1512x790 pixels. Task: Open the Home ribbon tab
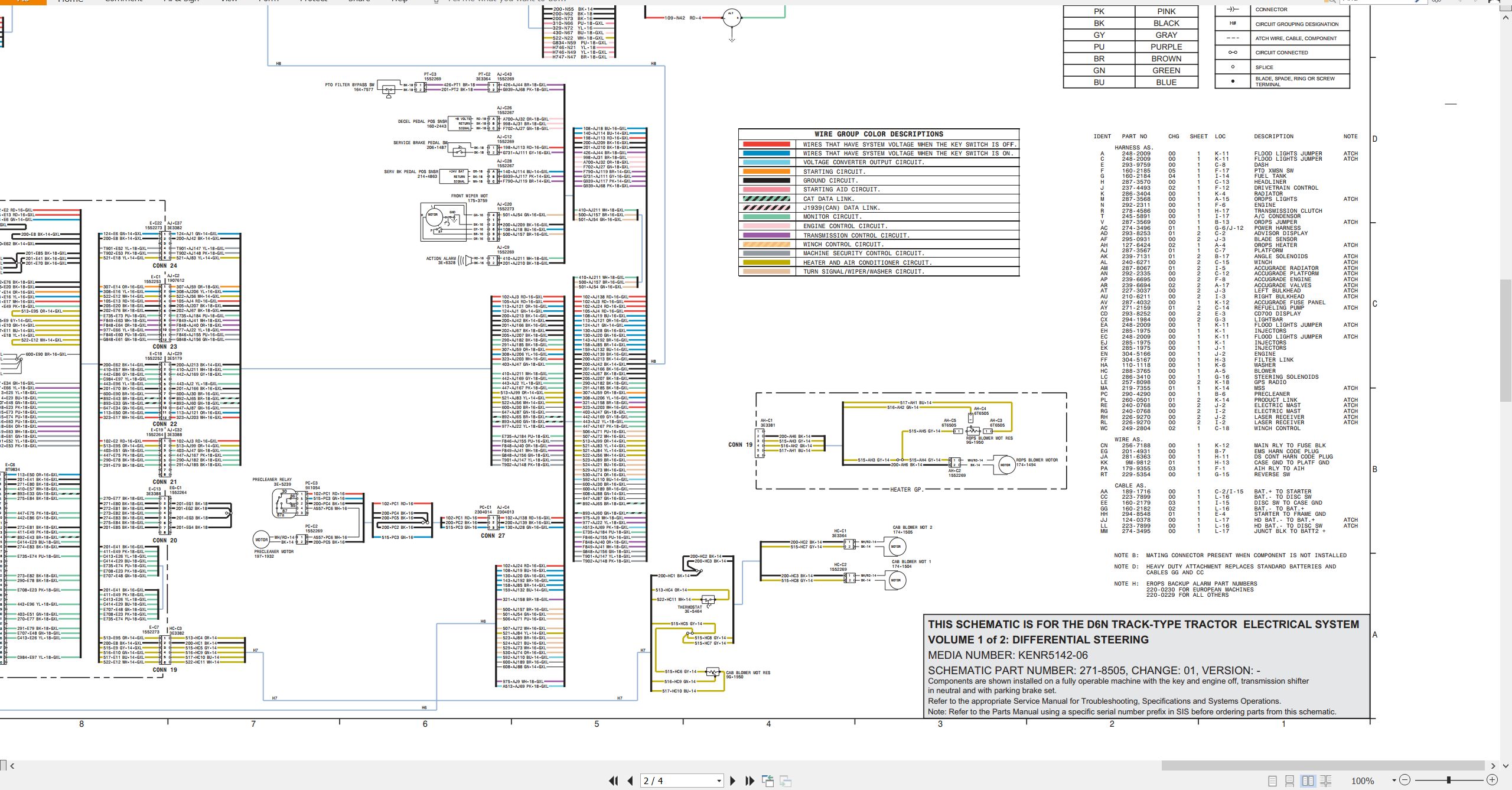[x=70, y=2]
